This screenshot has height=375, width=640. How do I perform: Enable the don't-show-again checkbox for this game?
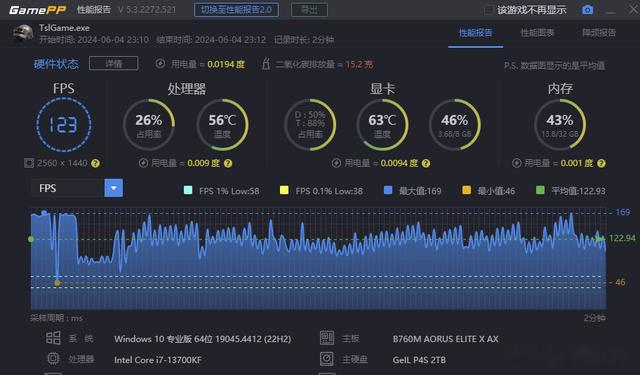tap(488, 10)
